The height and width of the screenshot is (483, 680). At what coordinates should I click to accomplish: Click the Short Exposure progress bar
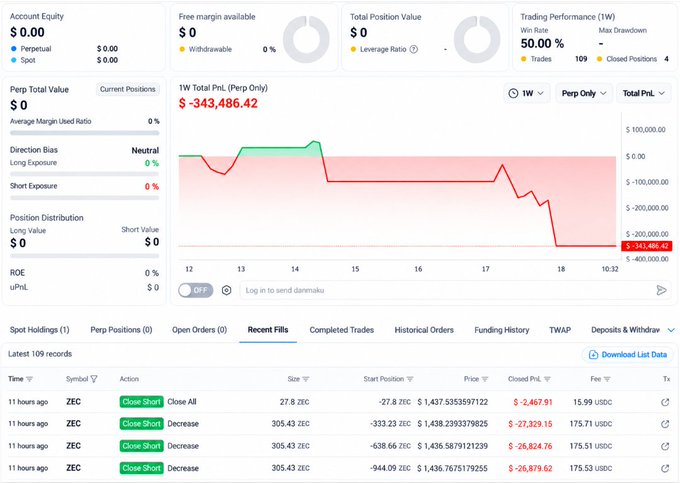pos(85,198)
